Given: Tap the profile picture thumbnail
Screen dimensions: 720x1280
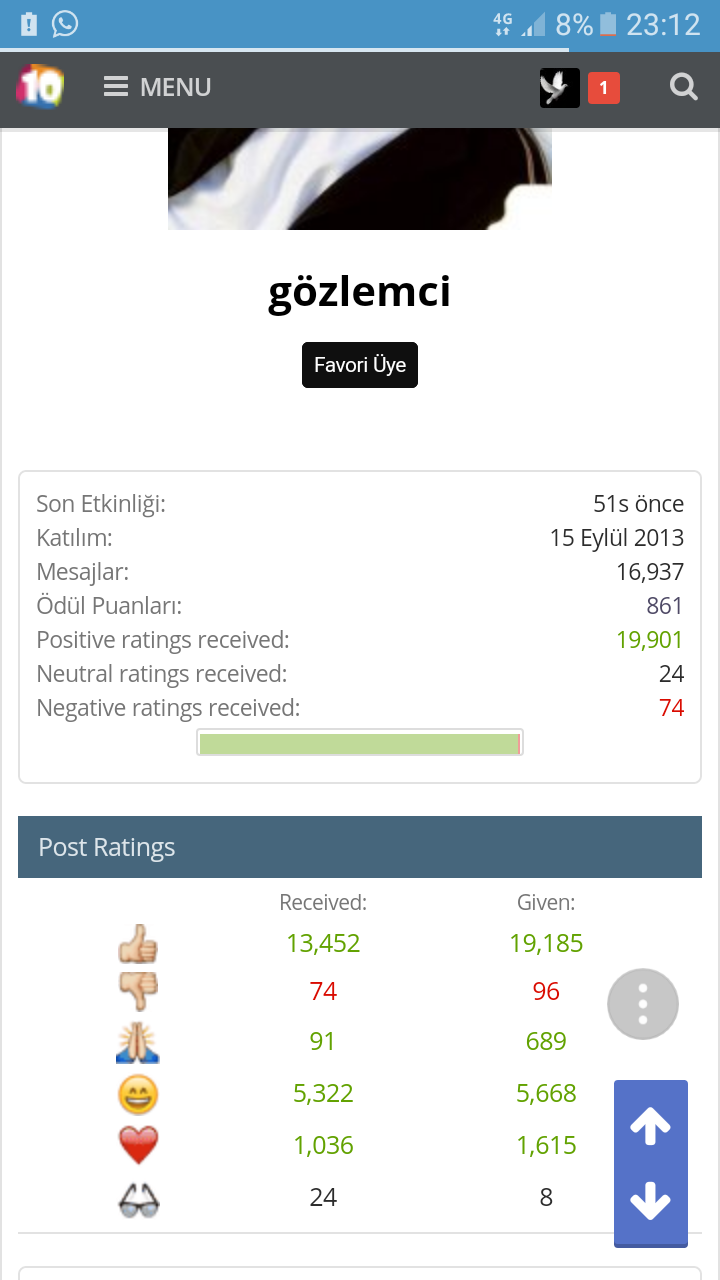Looking at the screenshot, I should 360,179.
